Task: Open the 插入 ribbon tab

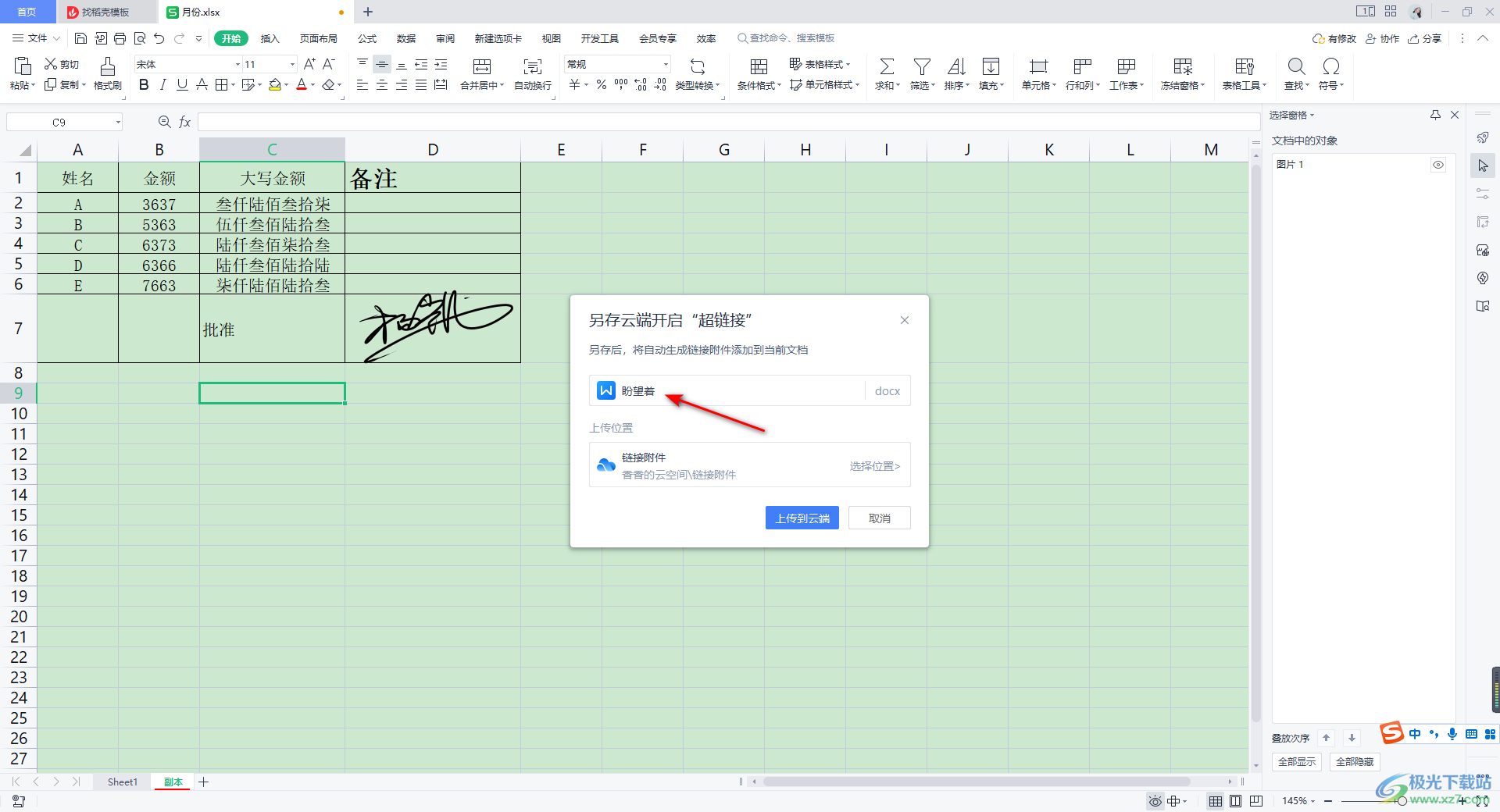Action: coord(270,38)
